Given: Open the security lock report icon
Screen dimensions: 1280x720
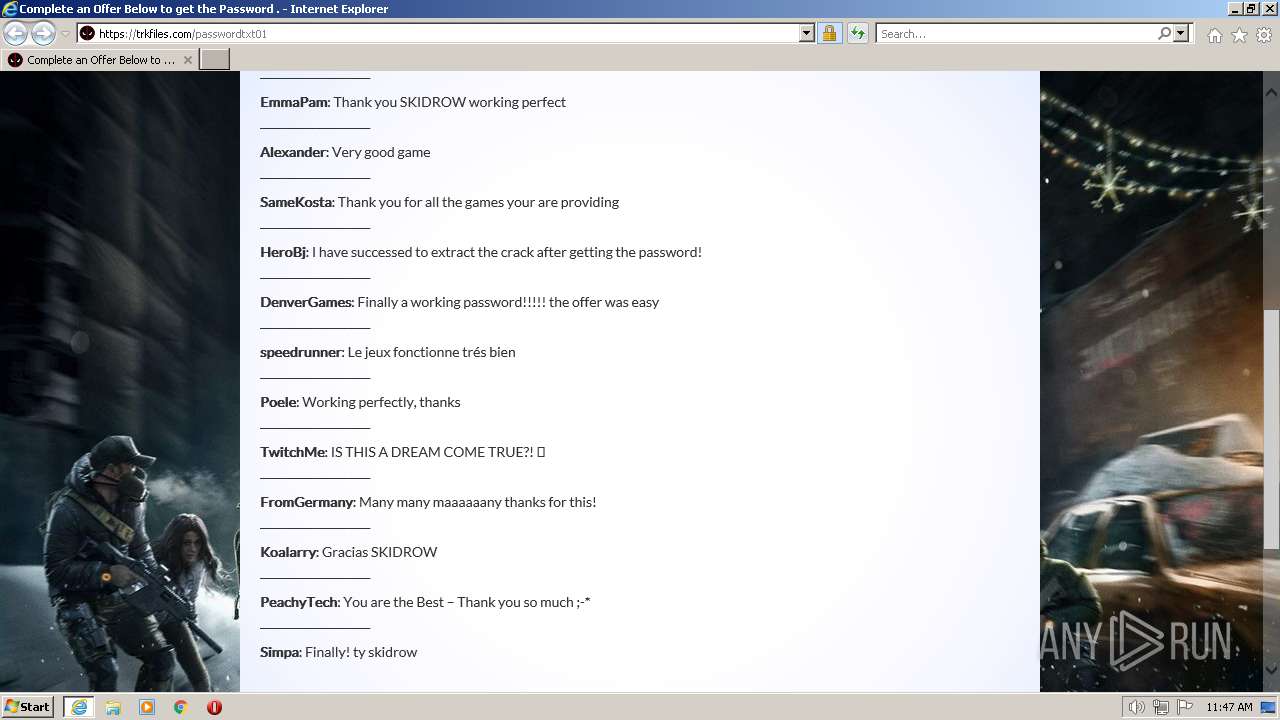Looking at the screenshot, I should click(829, 33).
